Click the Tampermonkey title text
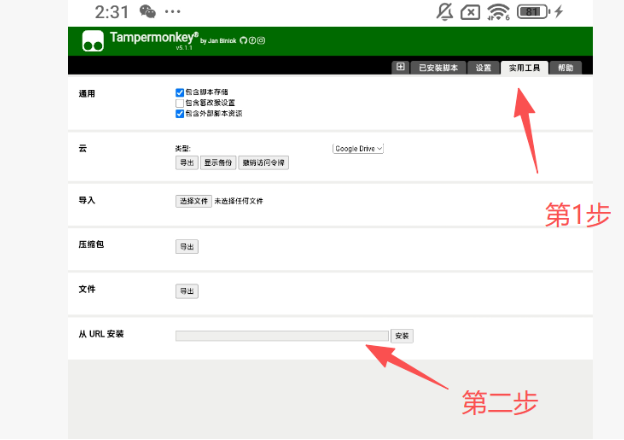Screen dimensions: 624x440 (x=154, y=37)
